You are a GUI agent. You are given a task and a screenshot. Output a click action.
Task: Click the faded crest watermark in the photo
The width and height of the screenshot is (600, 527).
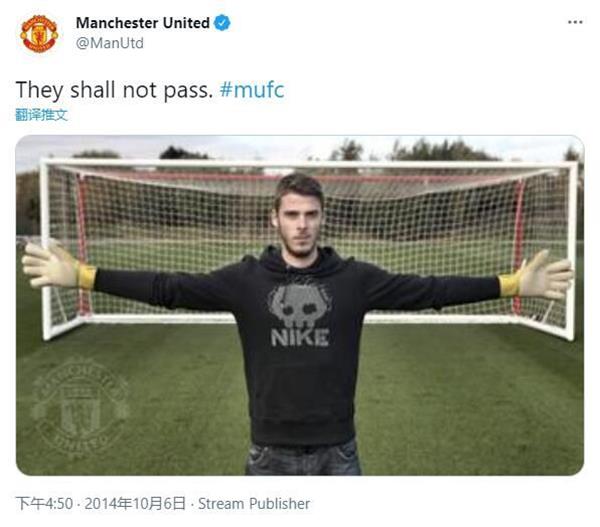click(80, 407)
